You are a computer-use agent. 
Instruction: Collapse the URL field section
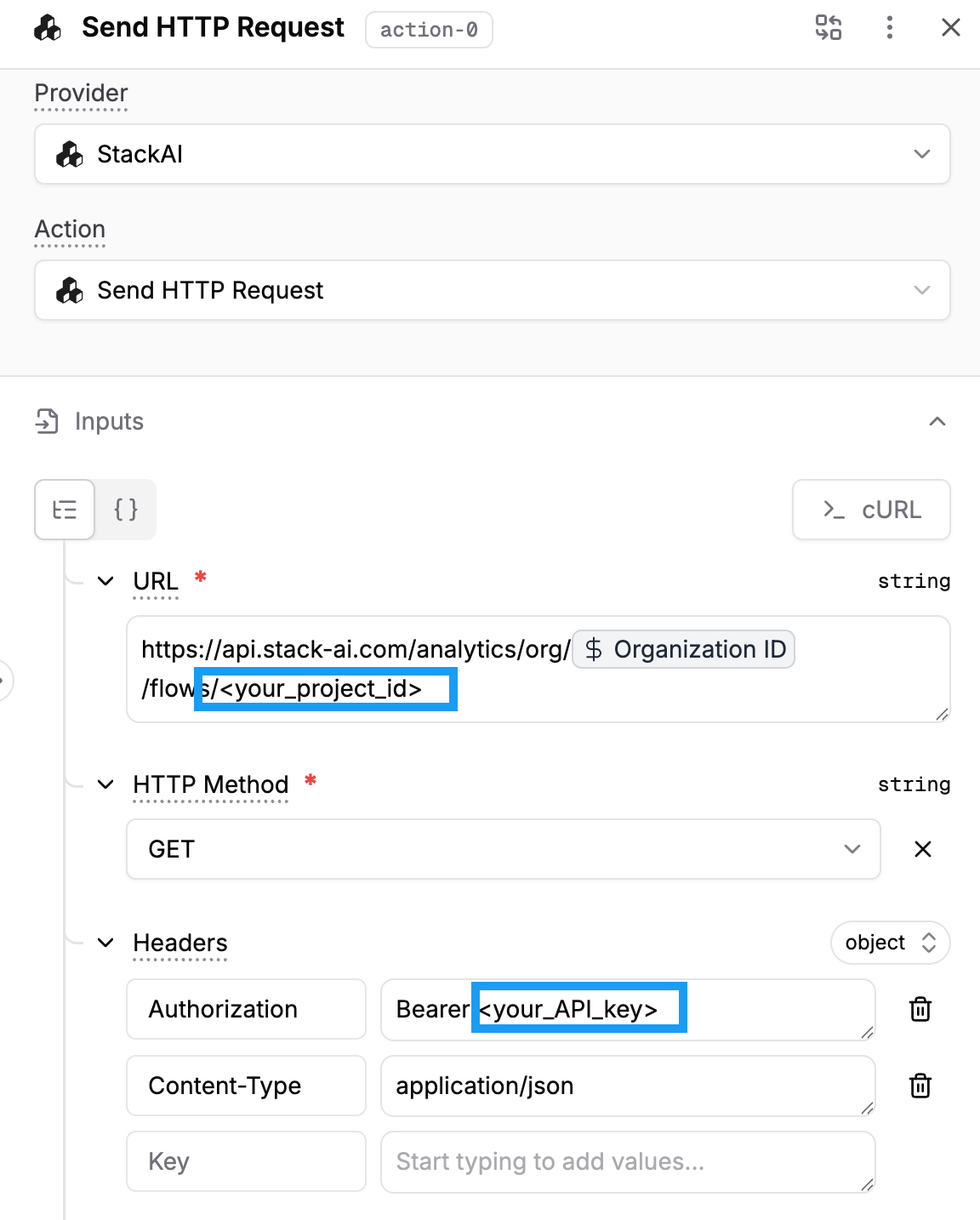pos(105,581)
